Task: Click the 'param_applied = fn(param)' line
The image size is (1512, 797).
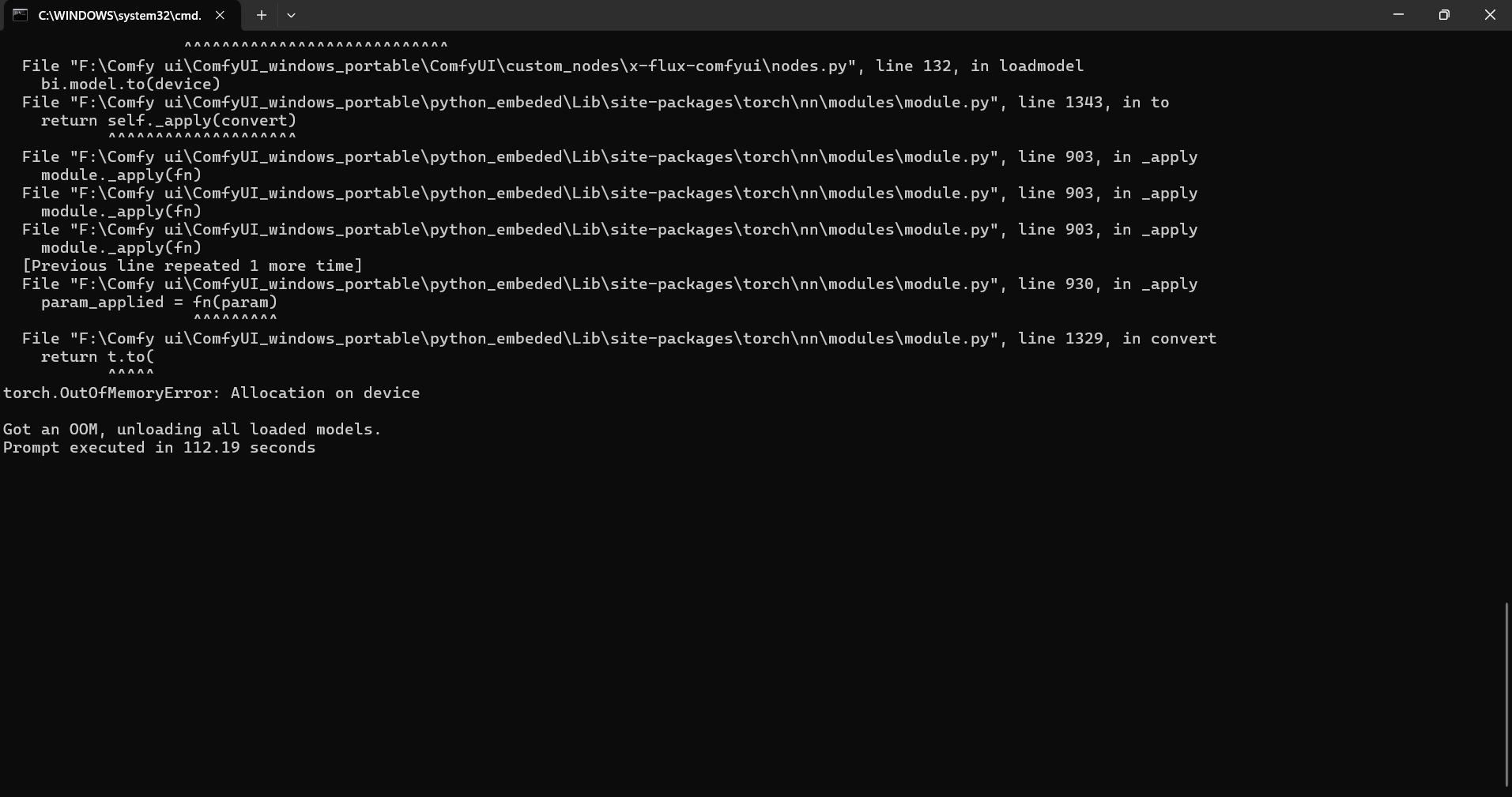Action: 159,303
